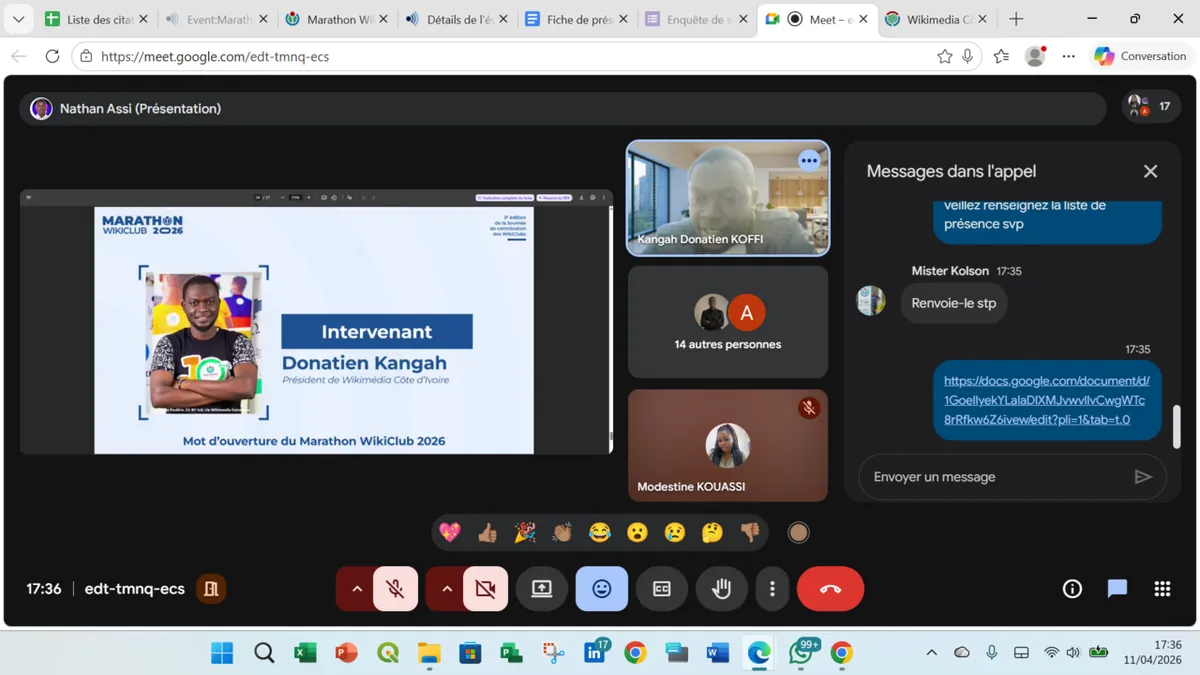Send the thumbs down reaction
This screenshot has width=1200, height=675.
pos(750,533)
